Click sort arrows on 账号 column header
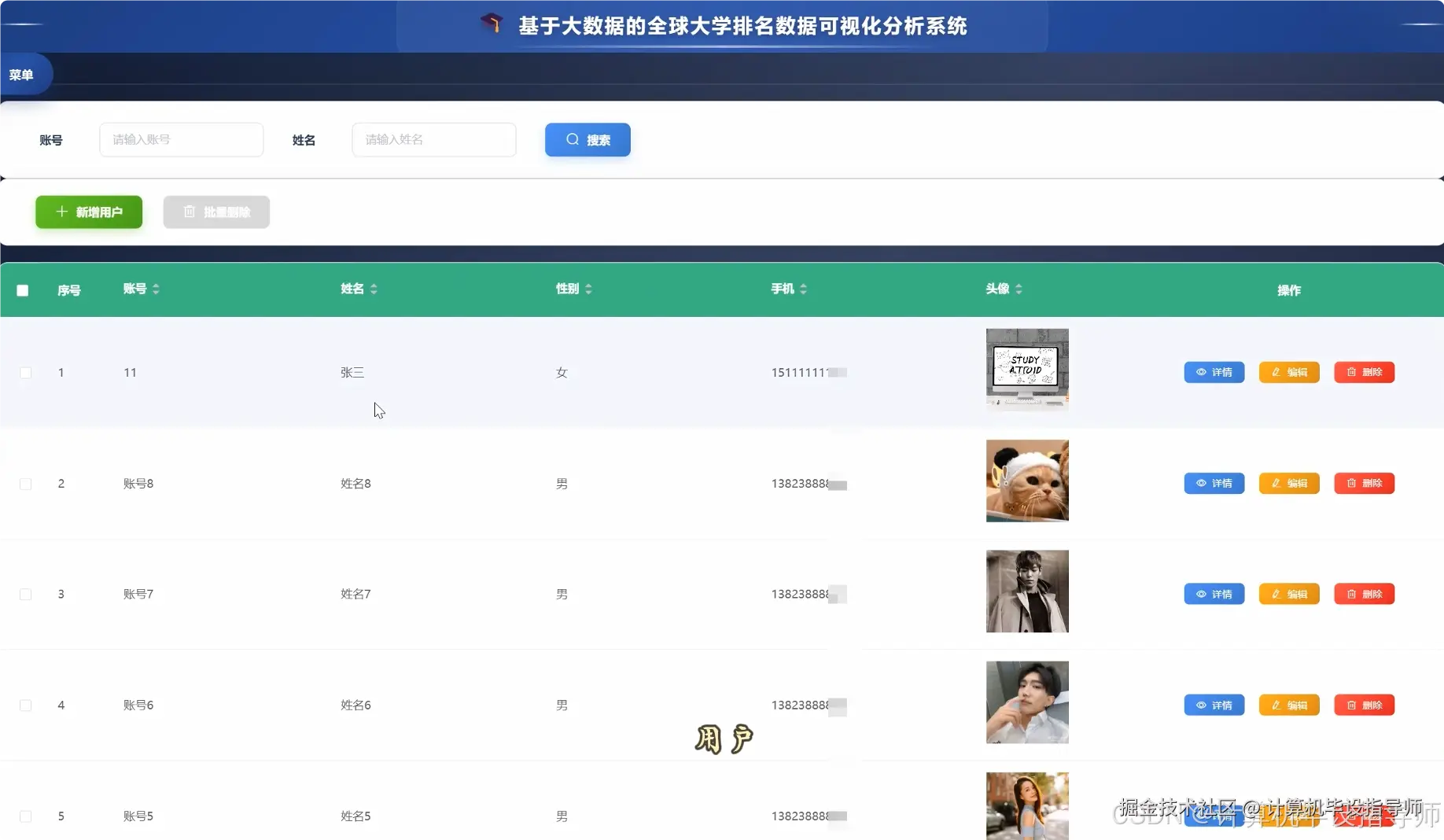The width and height of the screenshot is (1444, 840). click(x=157, y=289)
